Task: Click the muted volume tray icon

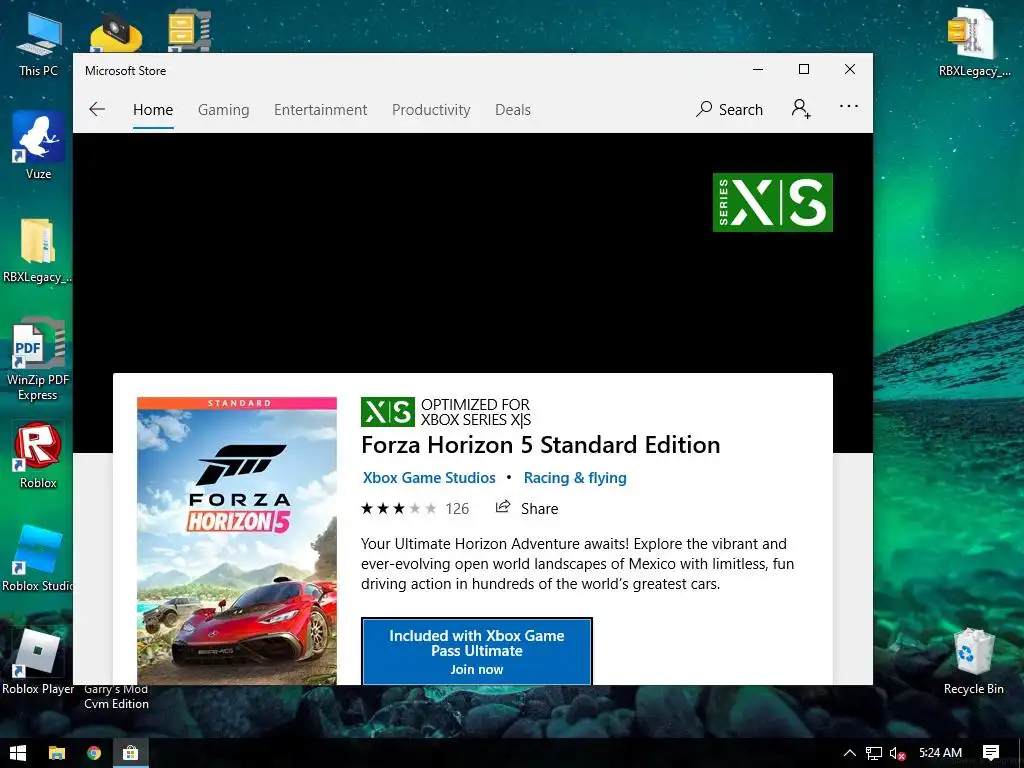Action: click(898, 753)
